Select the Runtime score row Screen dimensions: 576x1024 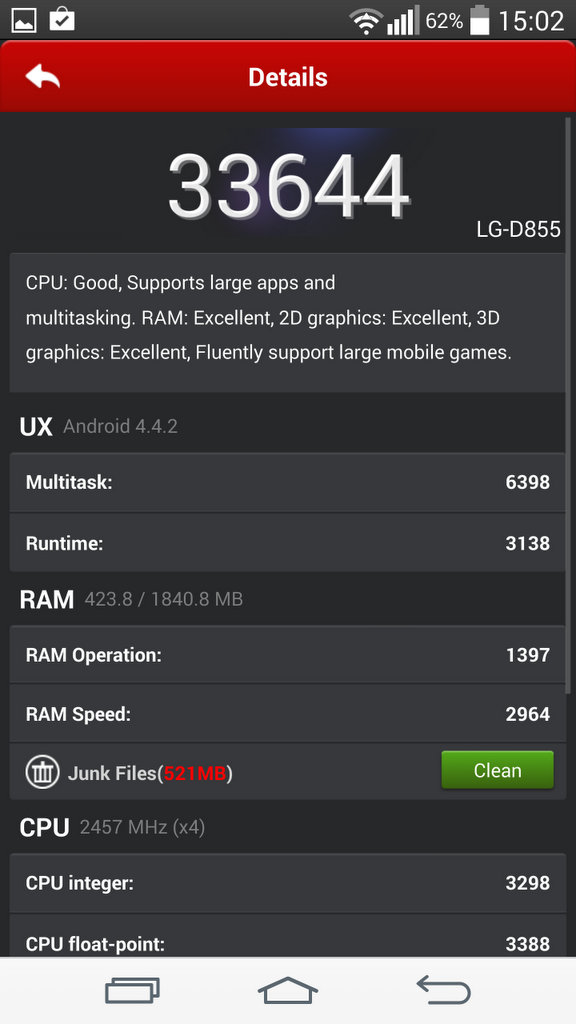click(287, 543)
